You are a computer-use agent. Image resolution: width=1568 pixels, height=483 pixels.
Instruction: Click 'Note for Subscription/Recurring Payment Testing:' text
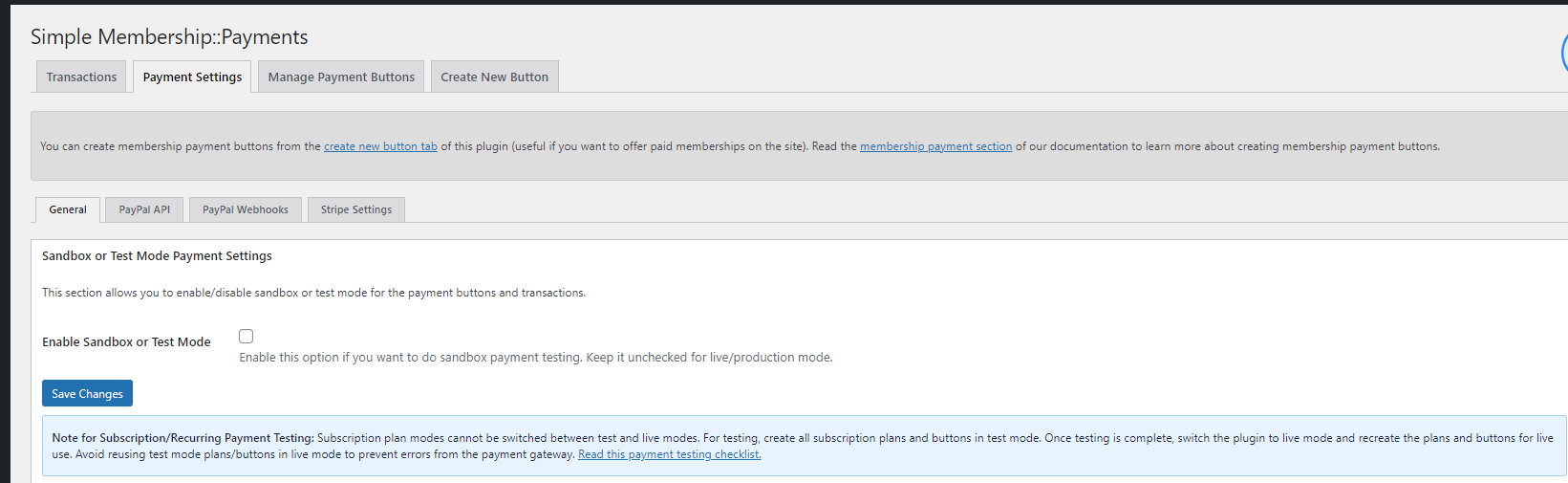coord(183,438)
